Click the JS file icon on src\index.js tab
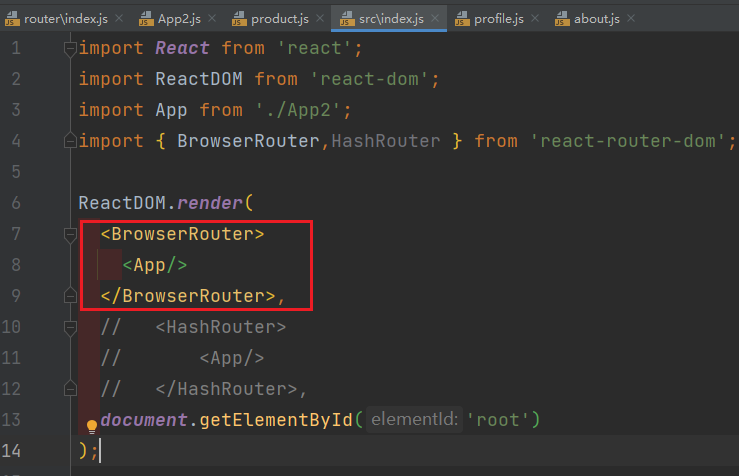 point(347,19)
